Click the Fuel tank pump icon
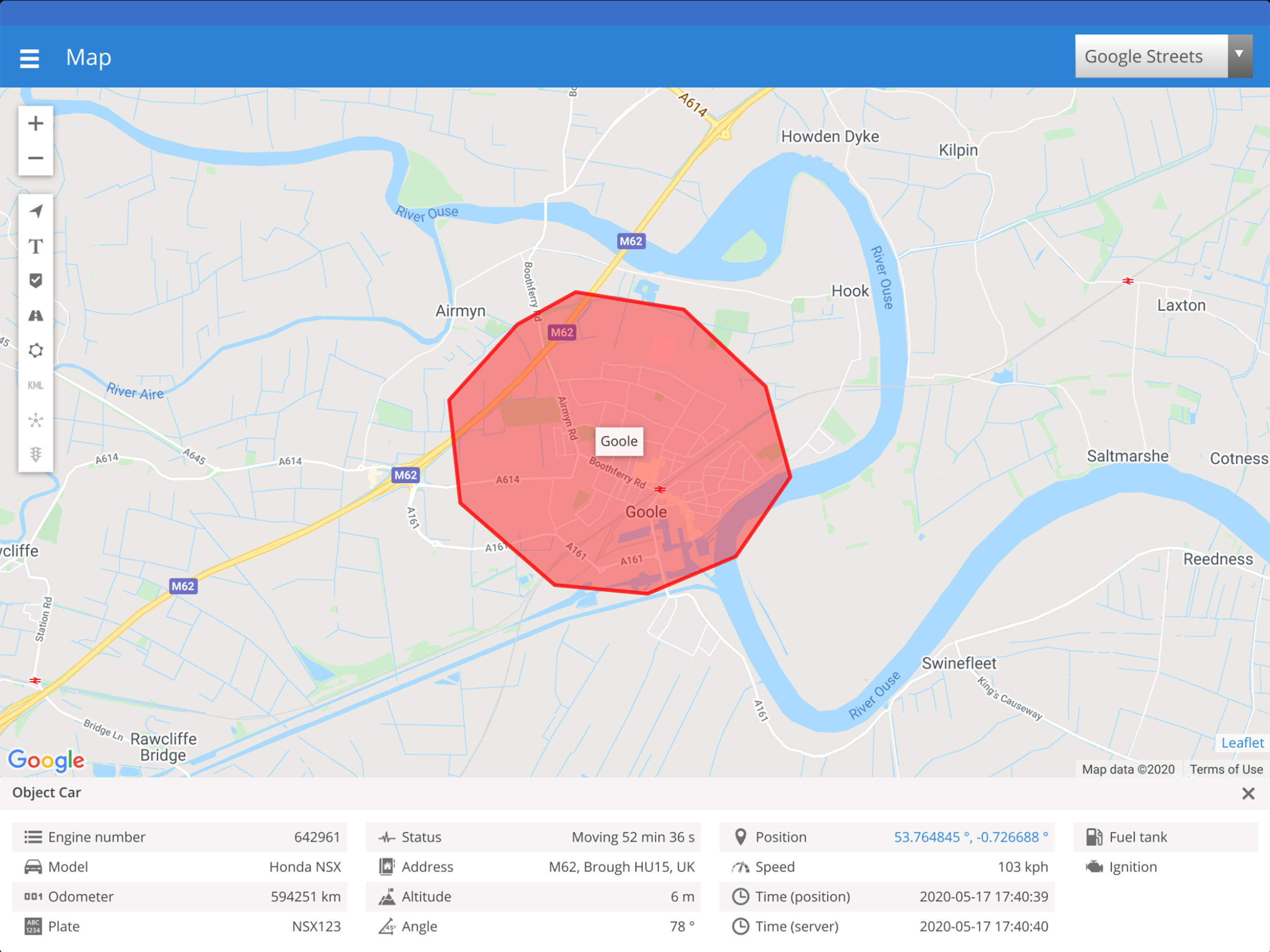The height and width of the screenshot is (952, 1270). [1094, 837]
